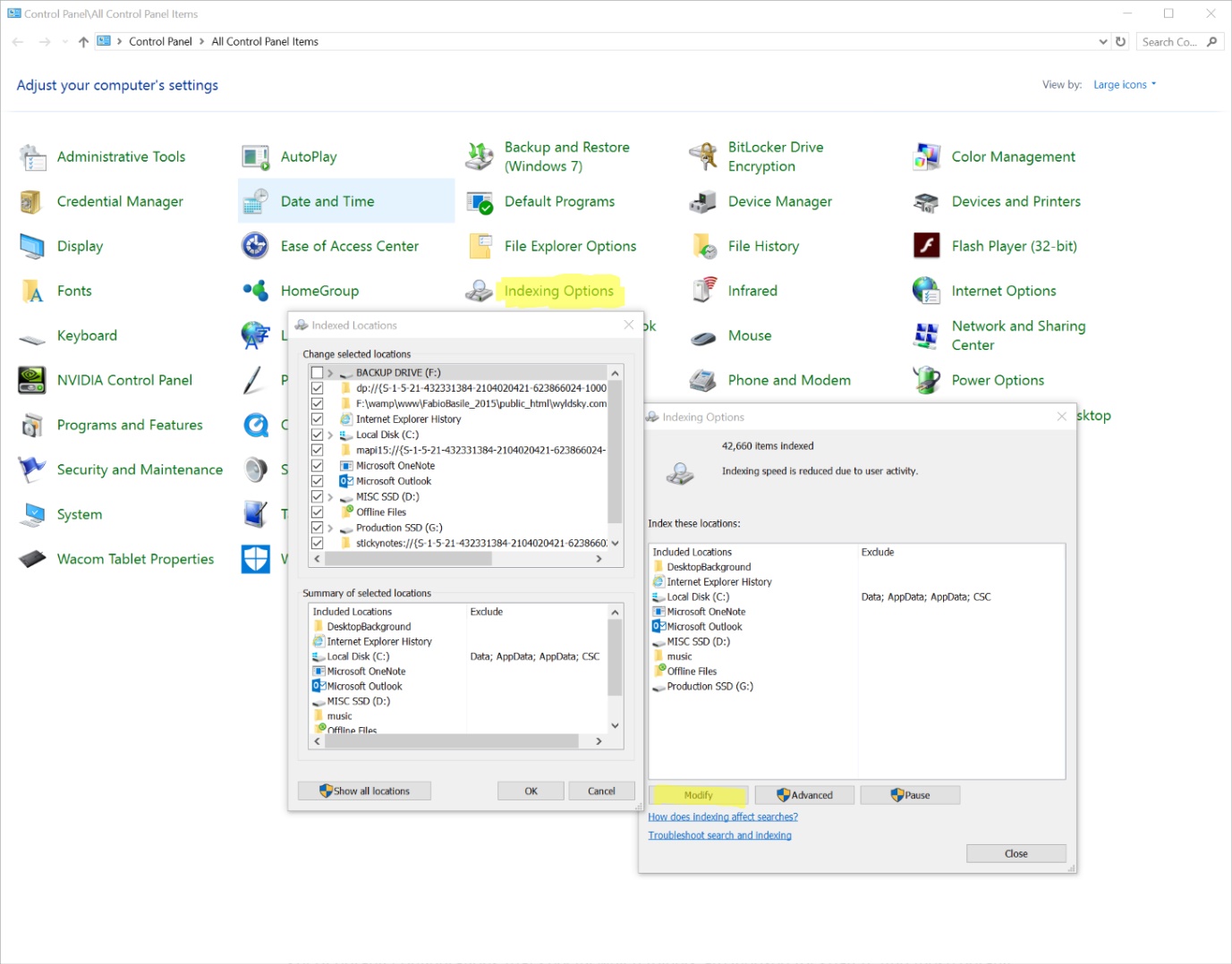Screen dimensions: 1232x964
Task: Open Internet Options icon
Action: [927, 292]
